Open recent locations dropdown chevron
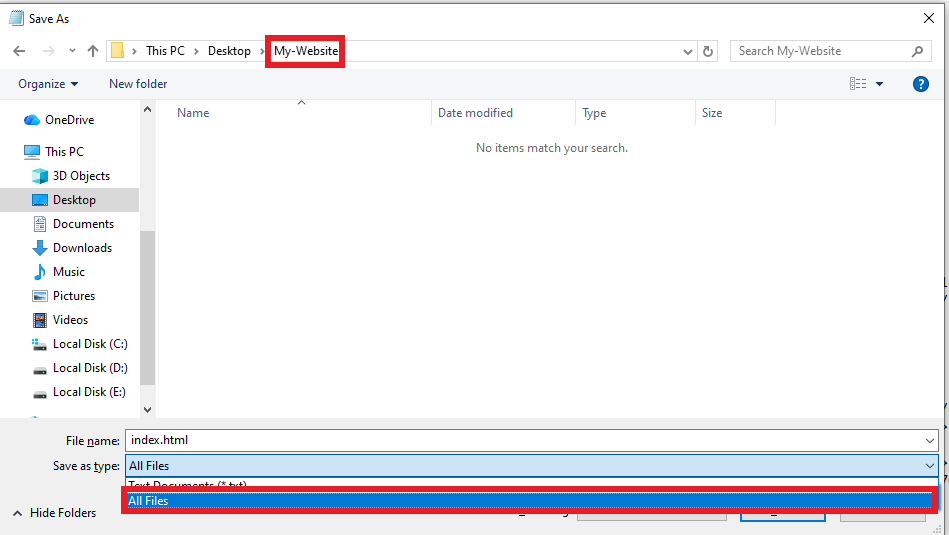This screenshot has width=949, height=535. [72, 51]
